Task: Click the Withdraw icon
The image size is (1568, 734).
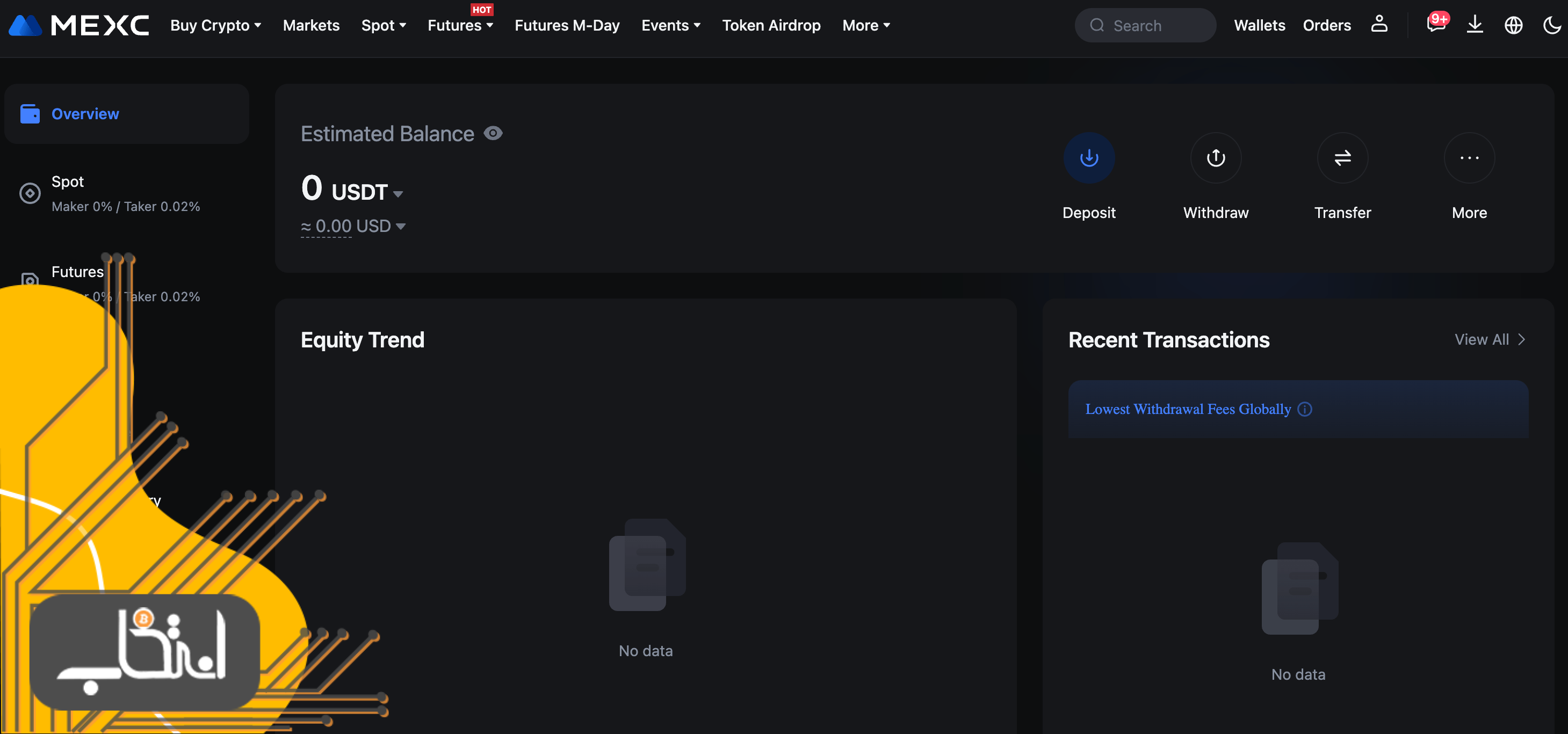Action: pos(1215,157)
